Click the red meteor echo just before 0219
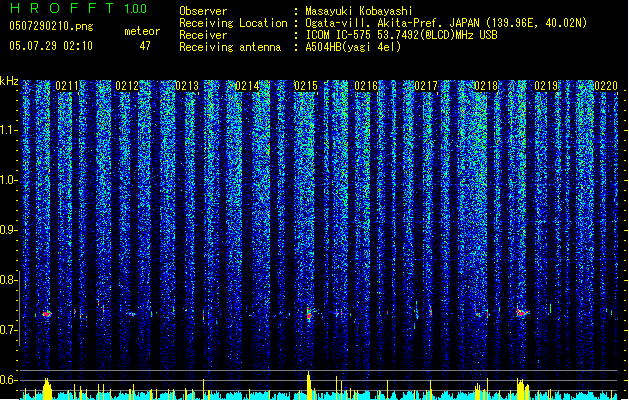Viewport: 629px width, 400px height. [522, 312]
